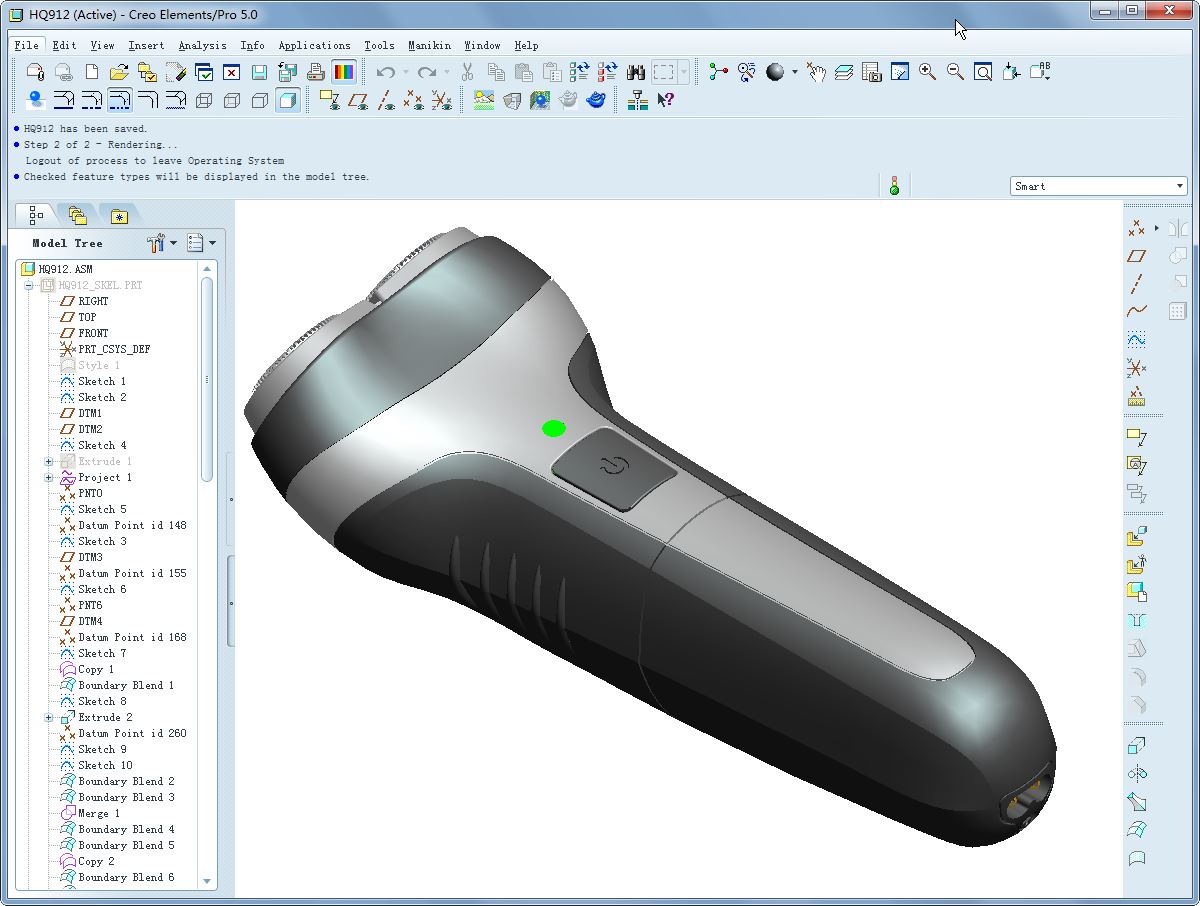Click the green regeneration status light
Image resolution: width=1200 pixels, height=906 pixels.
pos(894,185)
